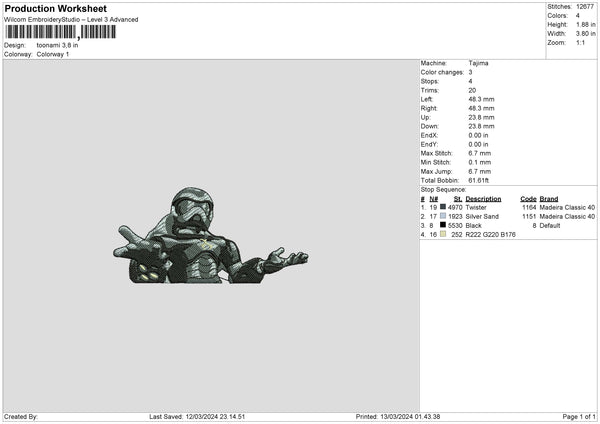Viewport: 600px width, 424px height.
Task: Click 'R222 G220 B176' description text
Action: (x=491, y=235)
